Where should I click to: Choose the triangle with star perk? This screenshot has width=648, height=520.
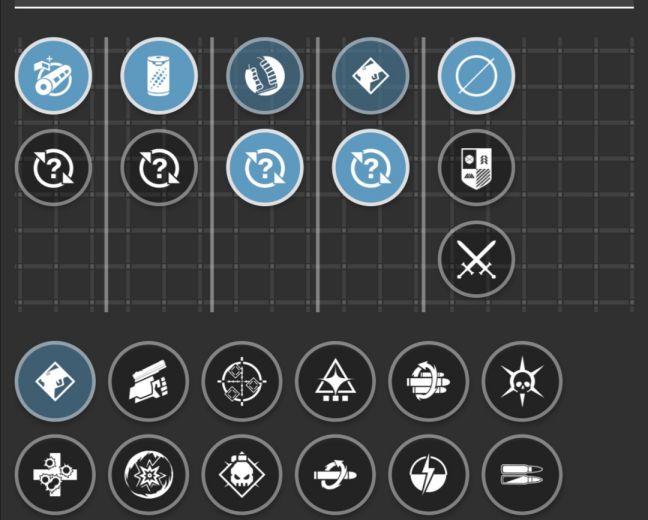[x=335, y=381]
